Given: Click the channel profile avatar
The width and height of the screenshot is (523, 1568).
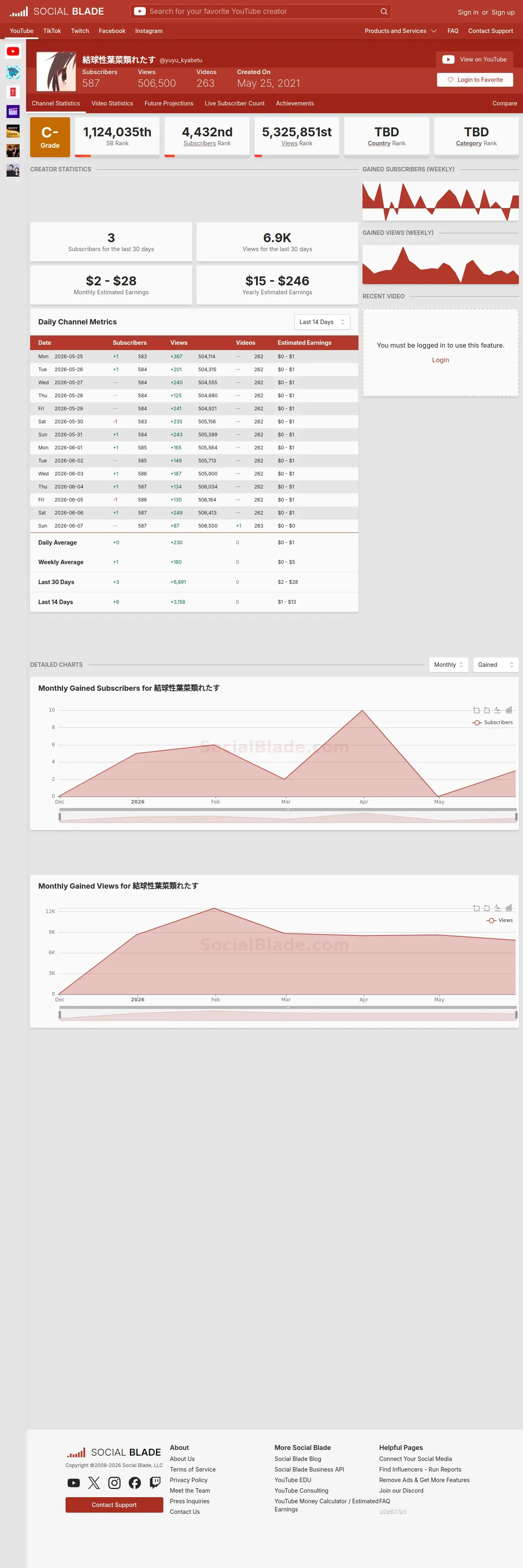Looking at the screenshot, I should (56, 72).
